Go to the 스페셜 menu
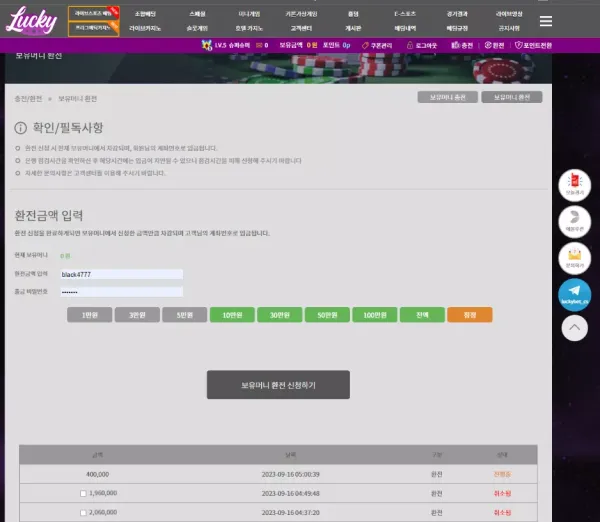 tap(197, 14)
